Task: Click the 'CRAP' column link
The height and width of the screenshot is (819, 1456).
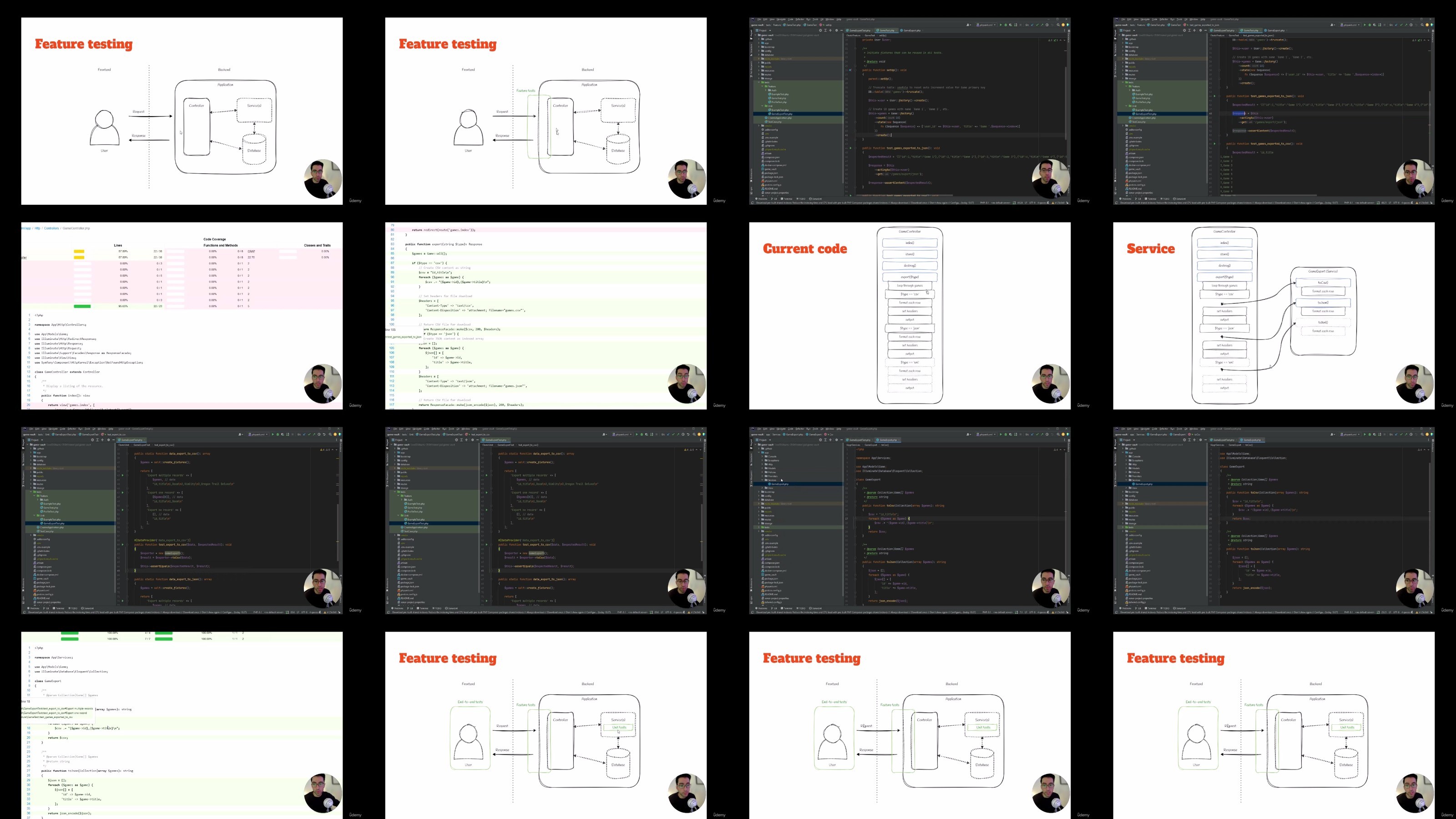Action: click(251, 252)
